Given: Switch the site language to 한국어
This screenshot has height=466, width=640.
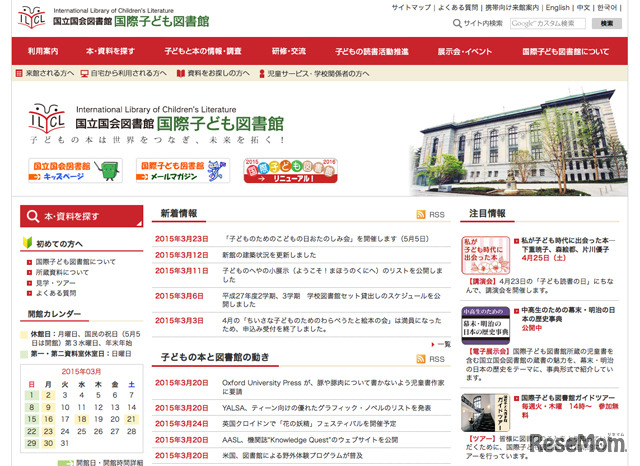Looking at the screenshot, I should [607, 8].
